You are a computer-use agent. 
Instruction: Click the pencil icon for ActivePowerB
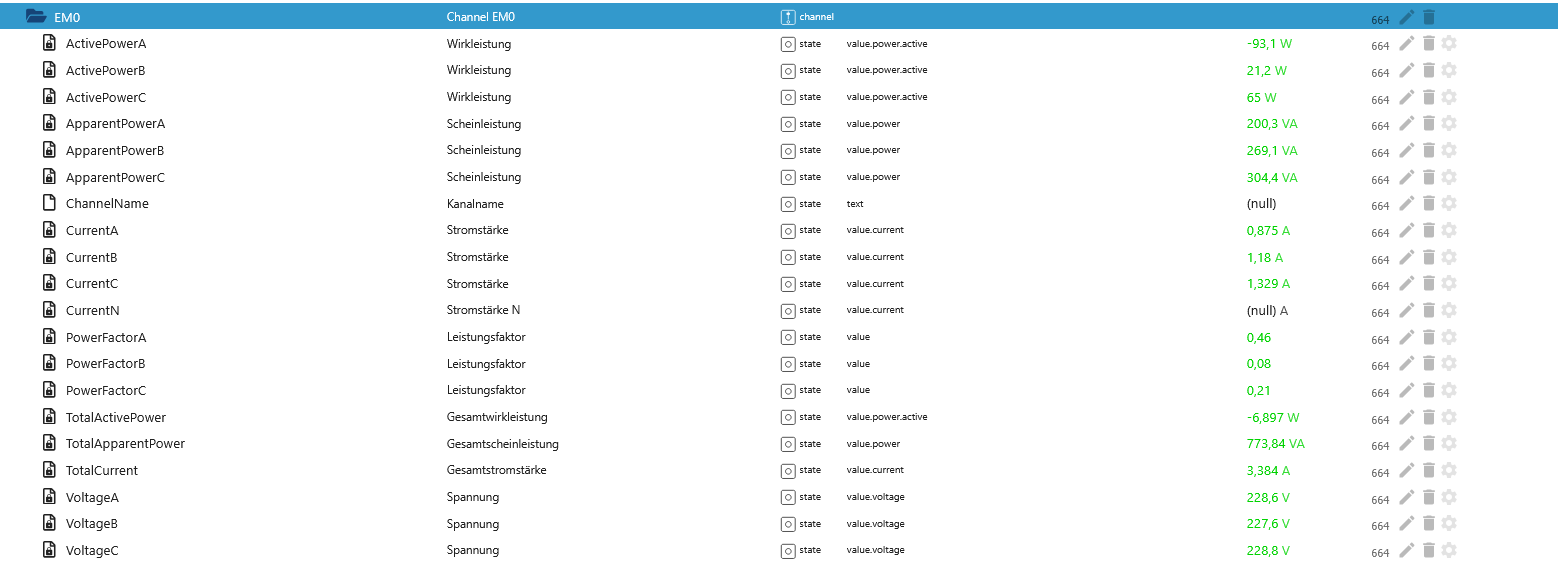[x=1407, y=70]
